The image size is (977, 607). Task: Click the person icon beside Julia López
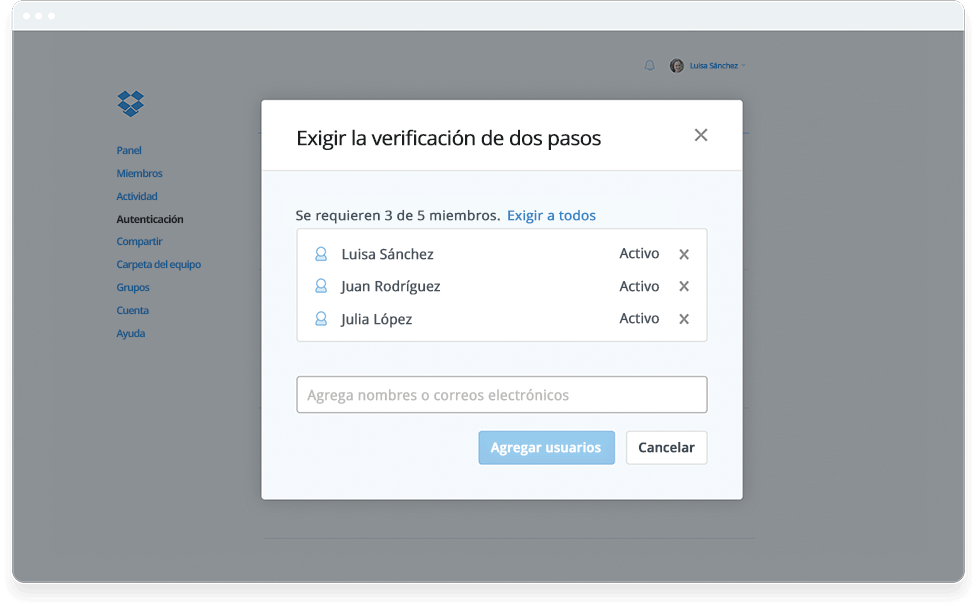(321, 318)
